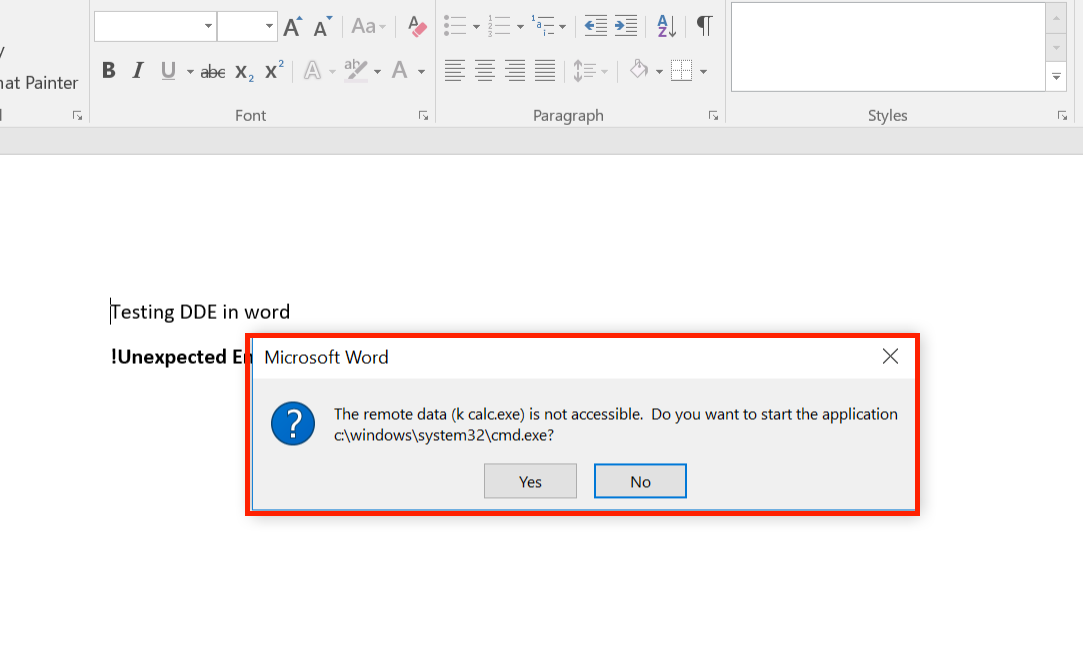1083x648 pixels.
Task: Justify paragraph text
Action: click(x=545, y=71)
